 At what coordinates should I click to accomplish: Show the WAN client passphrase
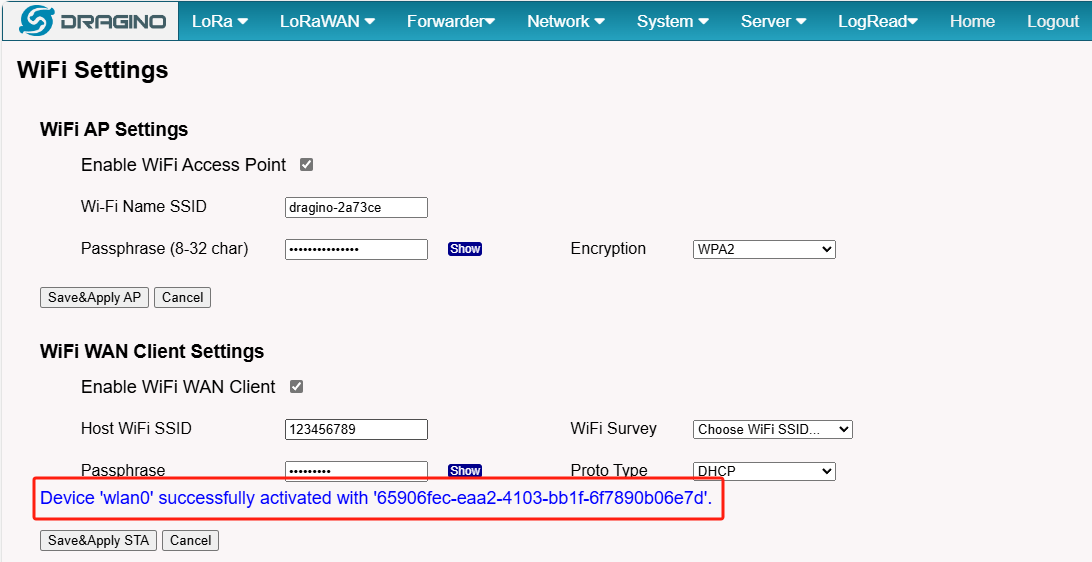click(x=465, y=471)
